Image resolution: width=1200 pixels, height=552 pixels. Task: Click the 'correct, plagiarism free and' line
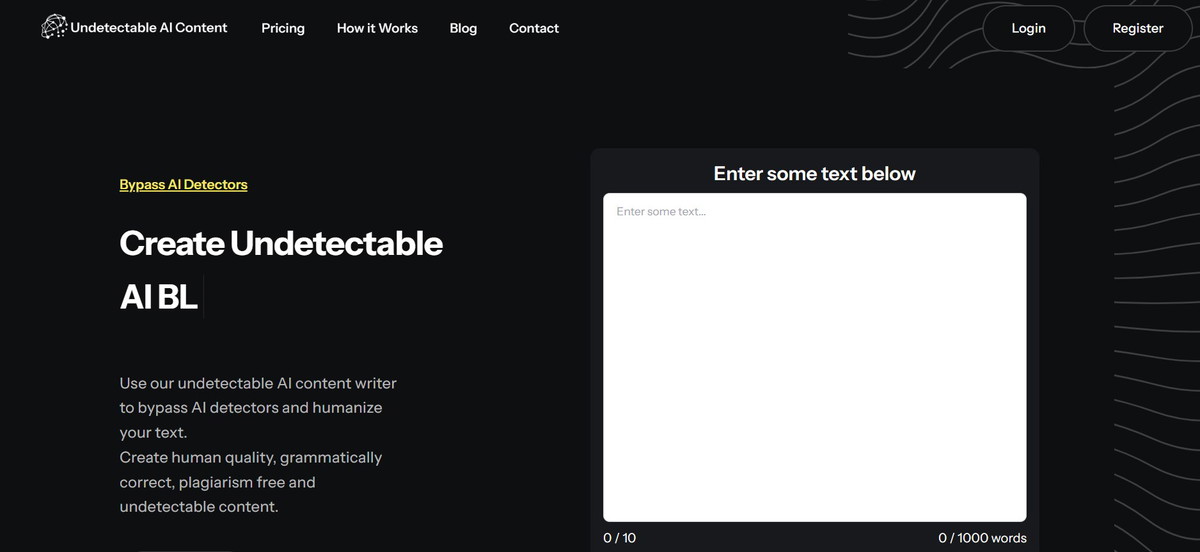217,482
